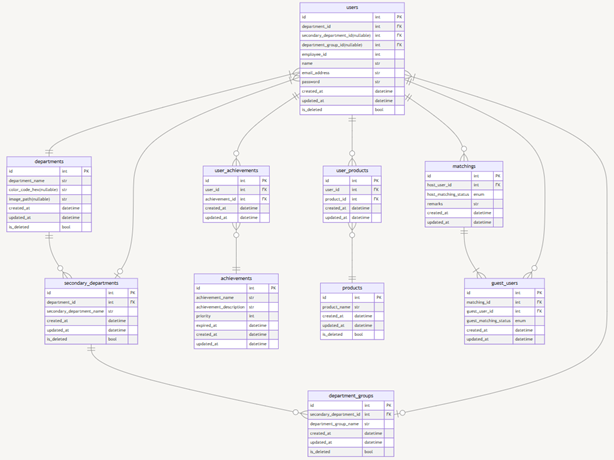Image resolution: width=614 pixels, height=460 pixels.
Task: Select password field in users table
Action: tap(352, 82)
